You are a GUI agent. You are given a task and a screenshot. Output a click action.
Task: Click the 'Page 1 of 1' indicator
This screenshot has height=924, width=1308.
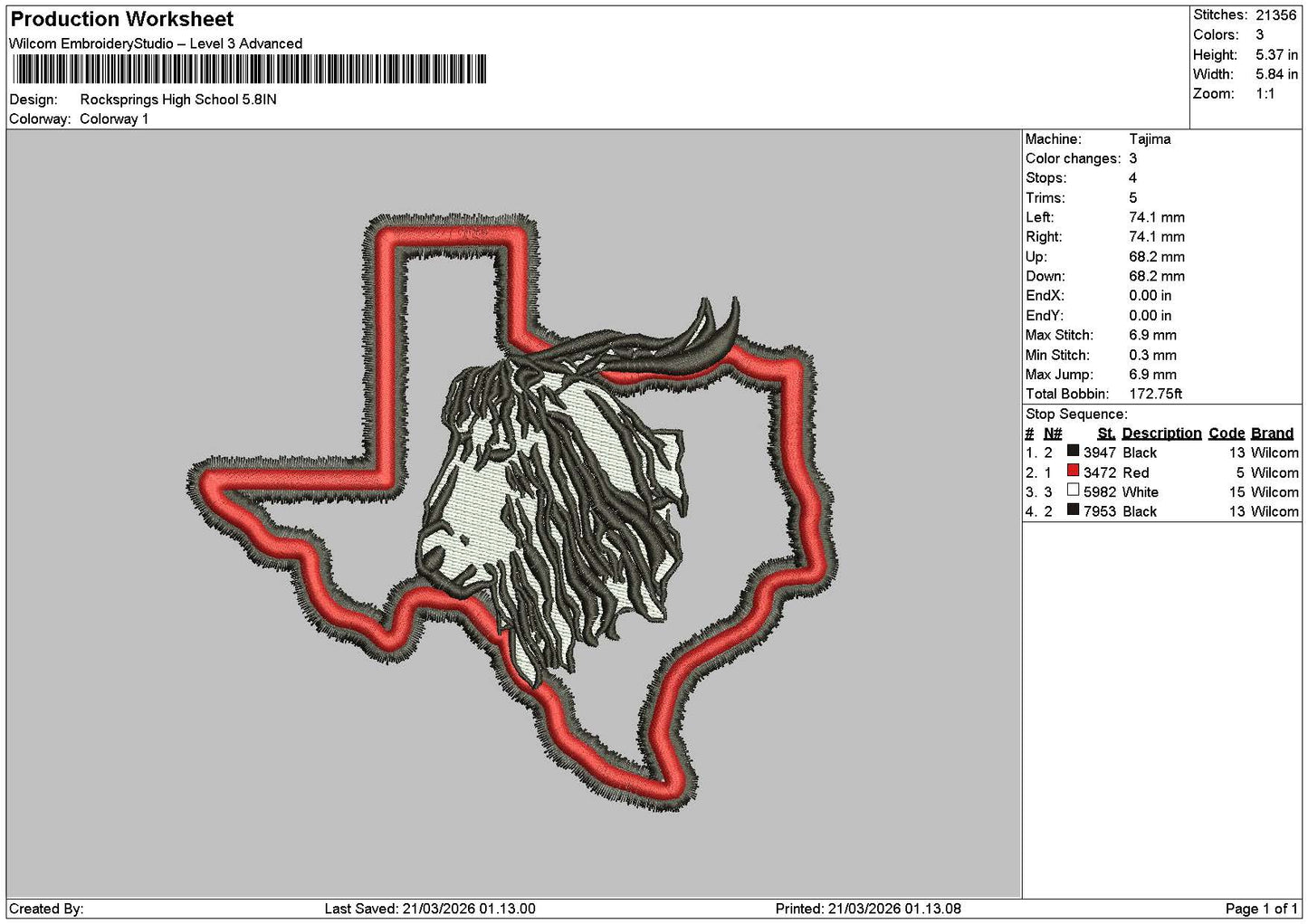click(1261, 909)
